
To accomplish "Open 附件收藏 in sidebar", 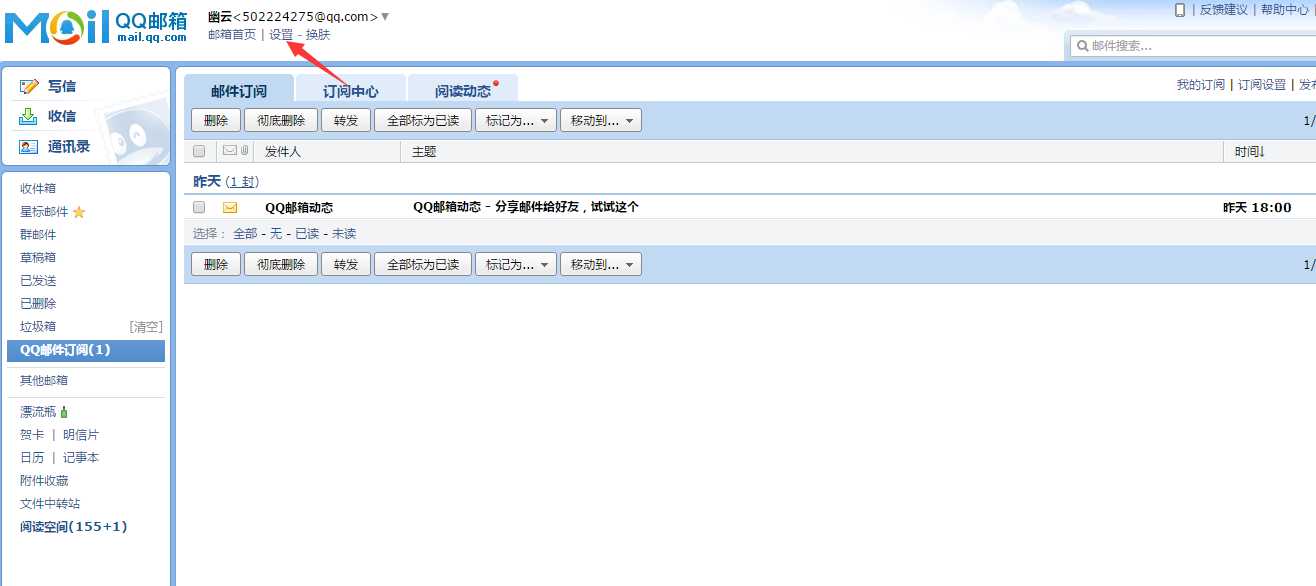I will coord(44,481).
